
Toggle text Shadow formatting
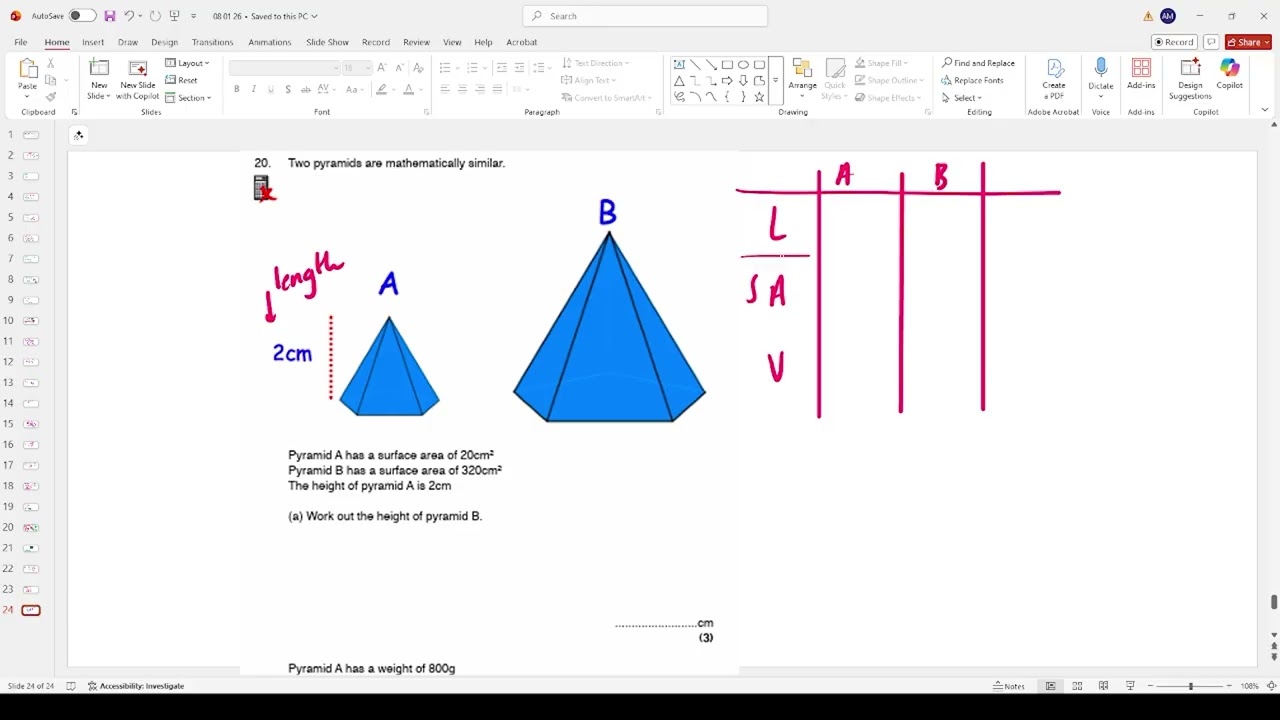point(288,89)
